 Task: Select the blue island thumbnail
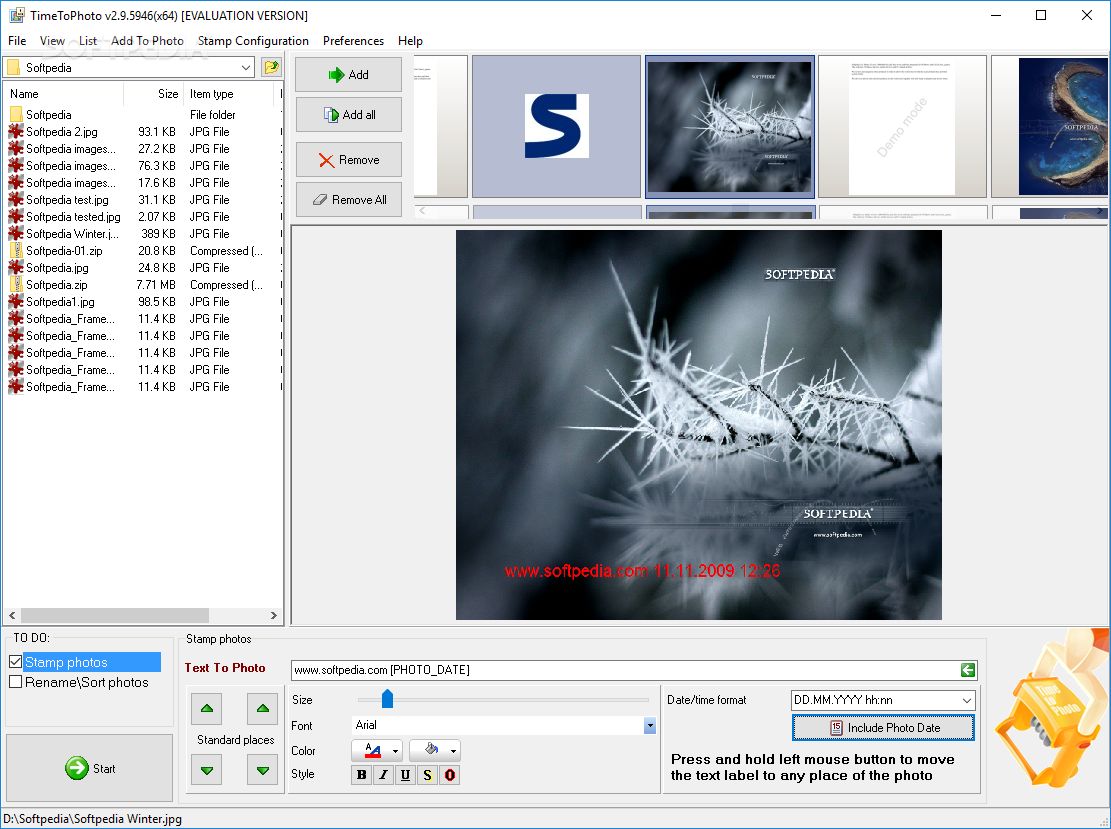click(1051, 126)
